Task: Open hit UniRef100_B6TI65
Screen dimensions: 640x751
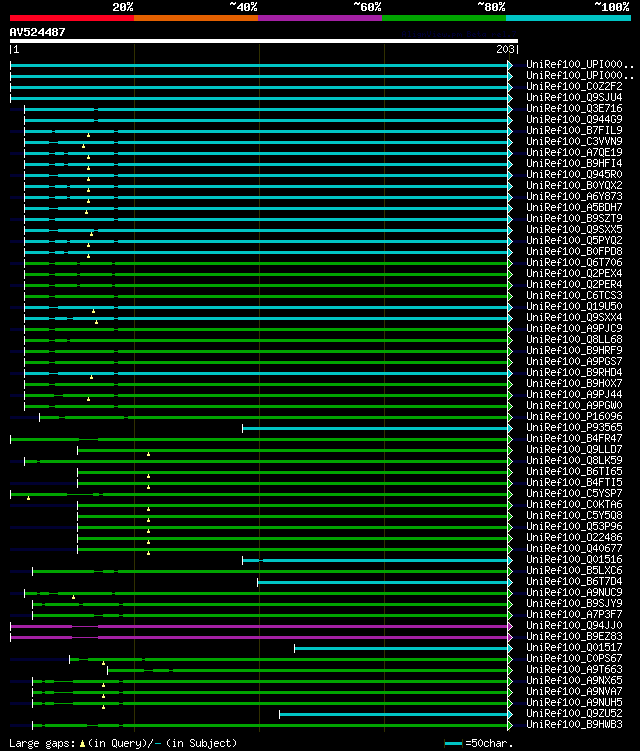Action: [x=574, y=472]
